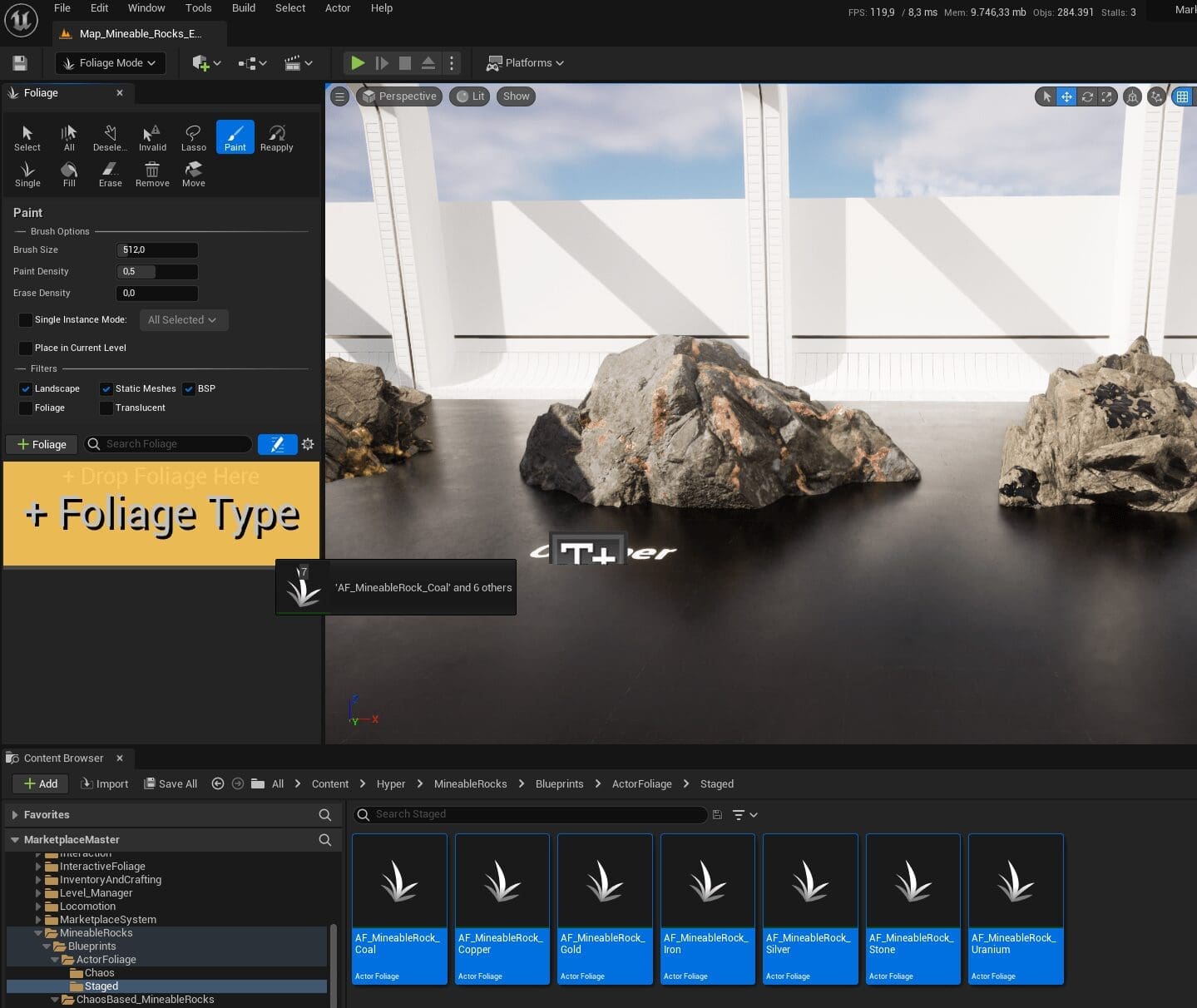Open the Platforms dropdown menu
This screenshot has height=1008, width=1197.
pos(526,63)
